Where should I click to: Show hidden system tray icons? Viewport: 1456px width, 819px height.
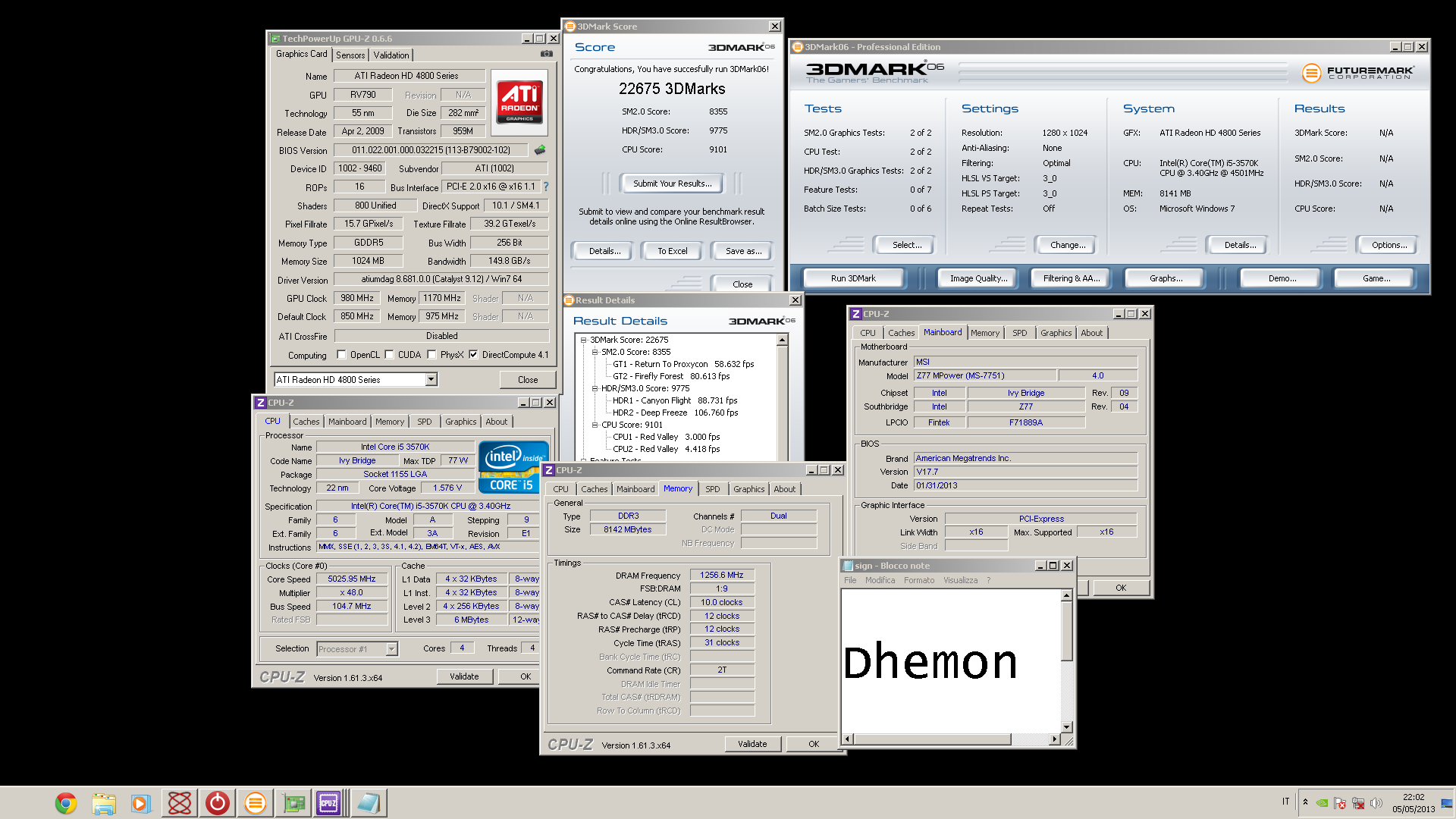point(1305,802)
